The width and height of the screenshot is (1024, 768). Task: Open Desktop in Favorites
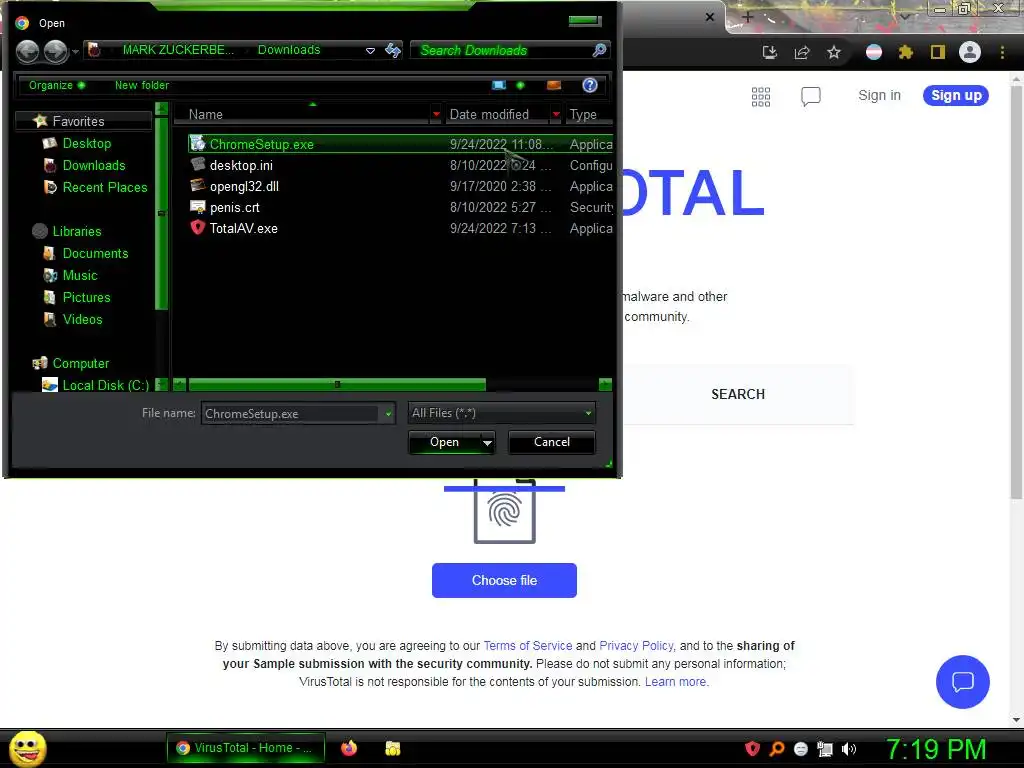(x=87, y=143)
